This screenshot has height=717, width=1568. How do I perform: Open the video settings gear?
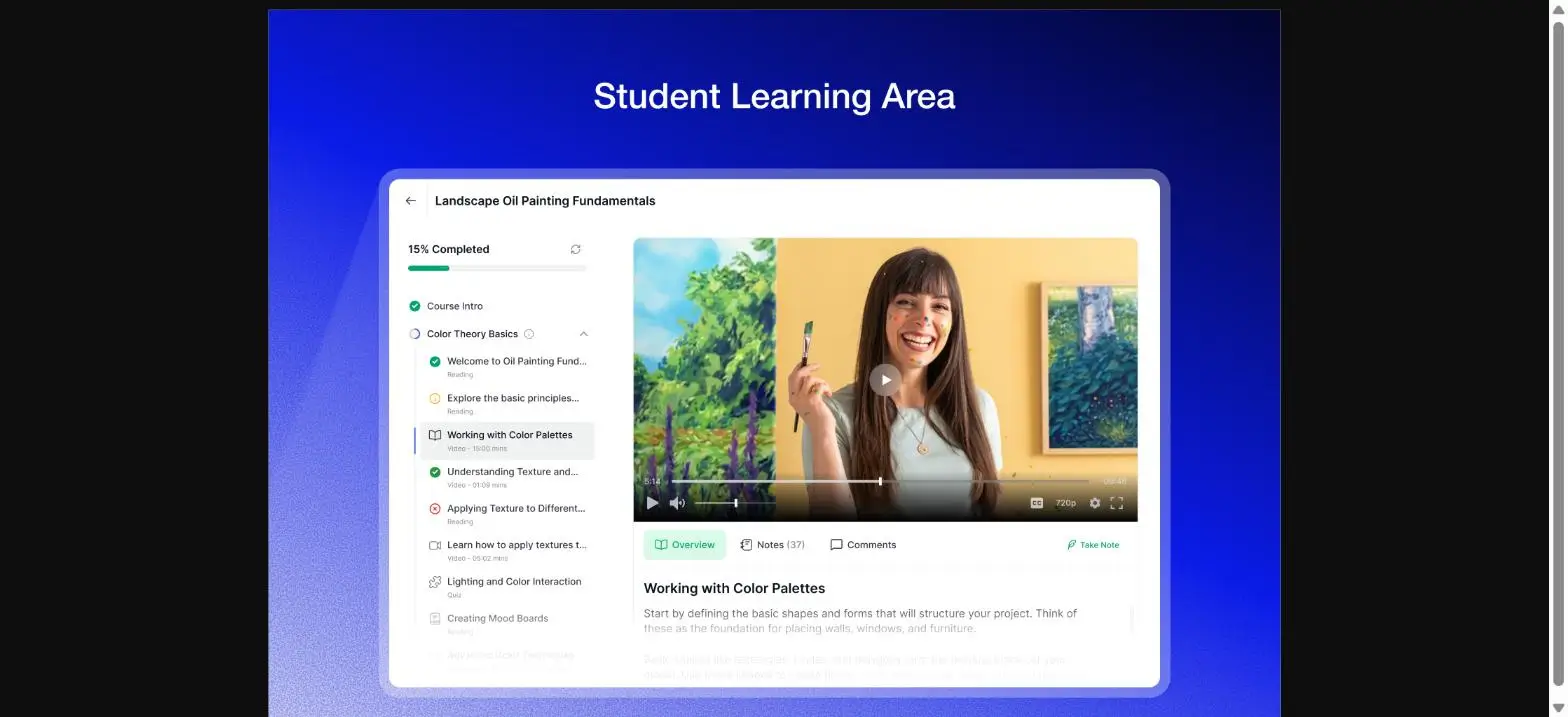click(1095, 503)
